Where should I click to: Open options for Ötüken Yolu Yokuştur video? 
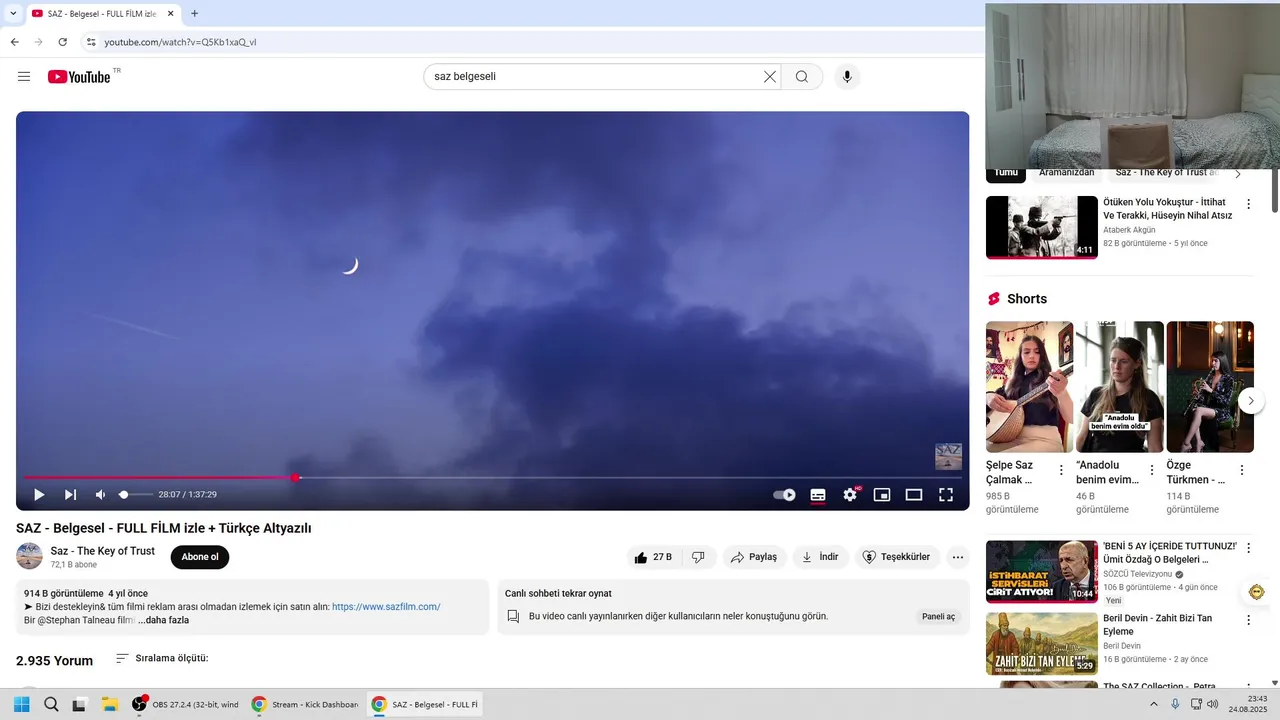(1248, 204)
